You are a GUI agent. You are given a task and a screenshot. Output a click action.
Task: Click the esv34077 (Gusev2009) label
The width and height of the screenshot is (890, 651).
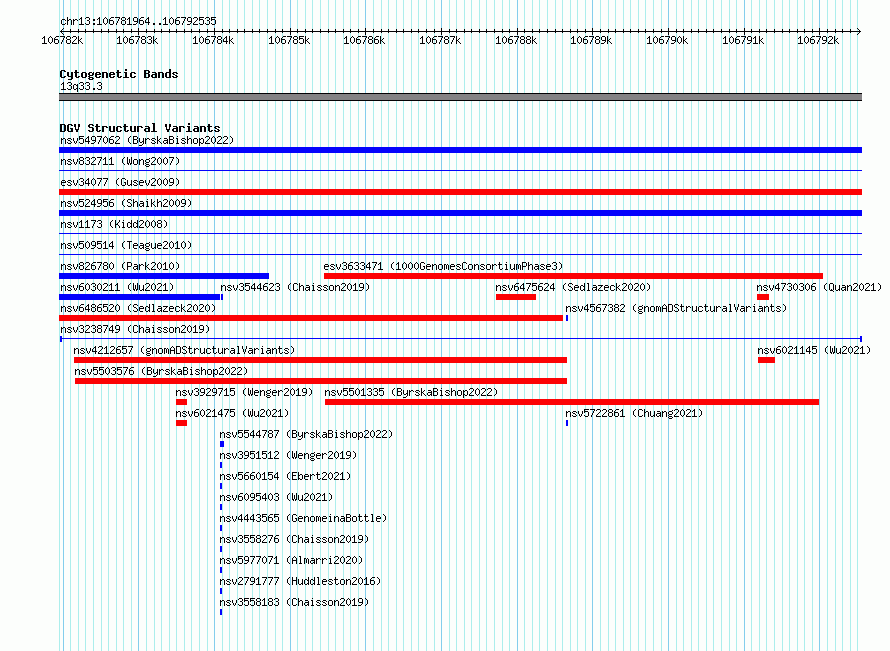point(120,182)
